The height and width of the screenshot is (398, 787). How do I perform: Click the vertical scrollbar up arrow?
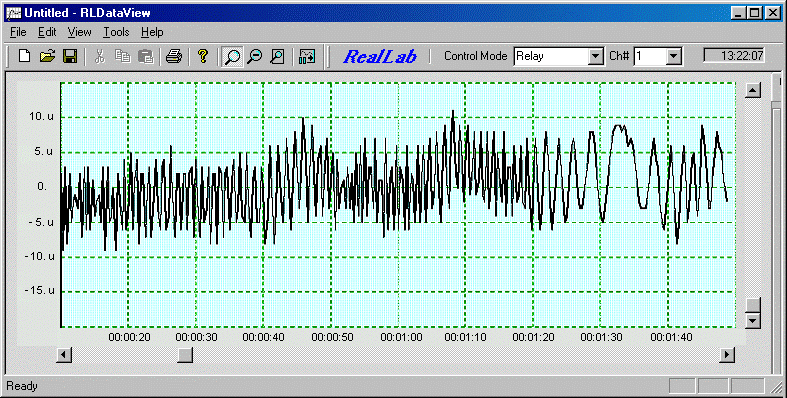point(752,90)
